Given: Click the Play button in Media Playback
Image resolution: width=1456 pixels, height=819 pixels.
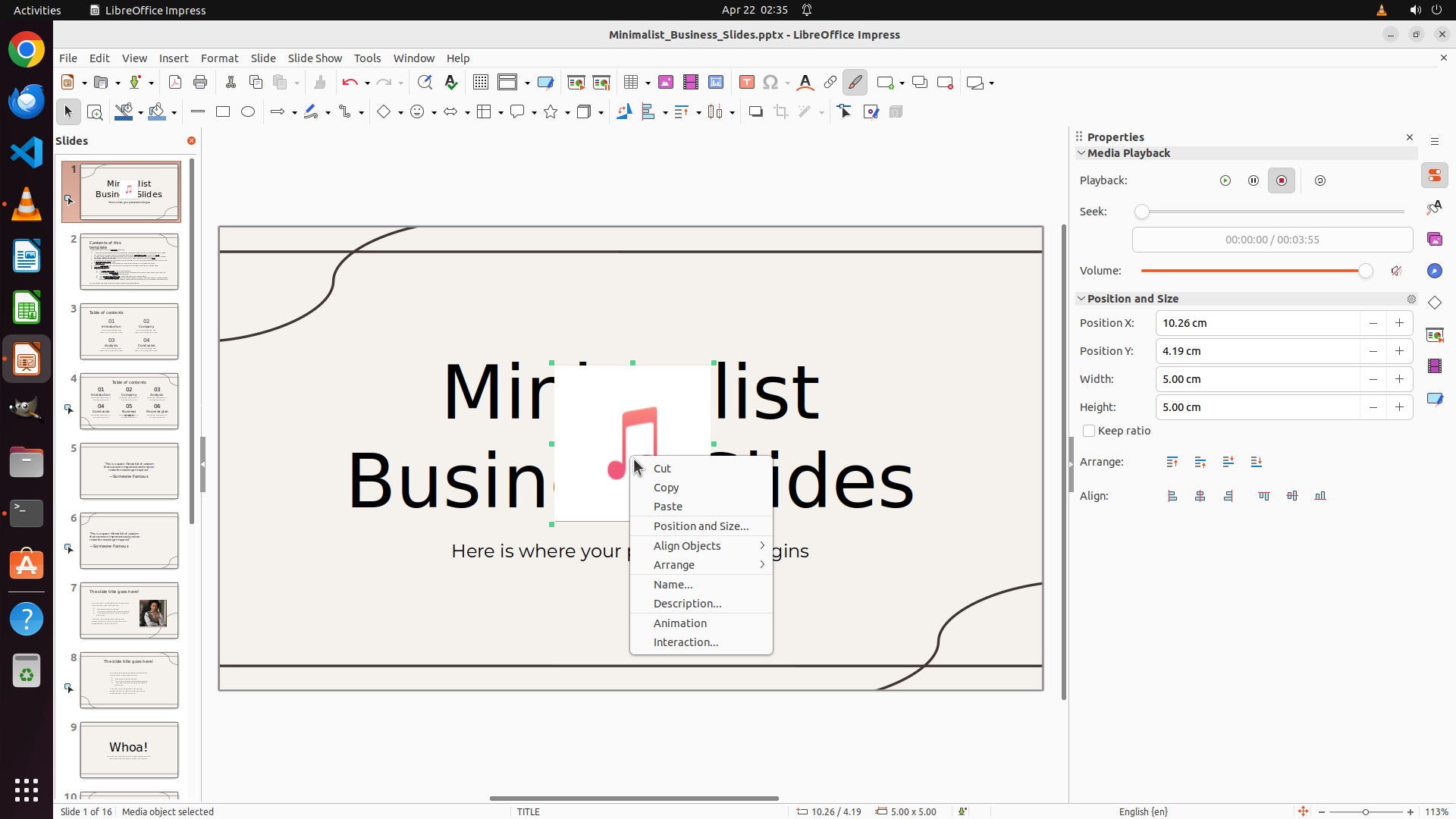Looking at the screenshot, I should point(1225,180).
